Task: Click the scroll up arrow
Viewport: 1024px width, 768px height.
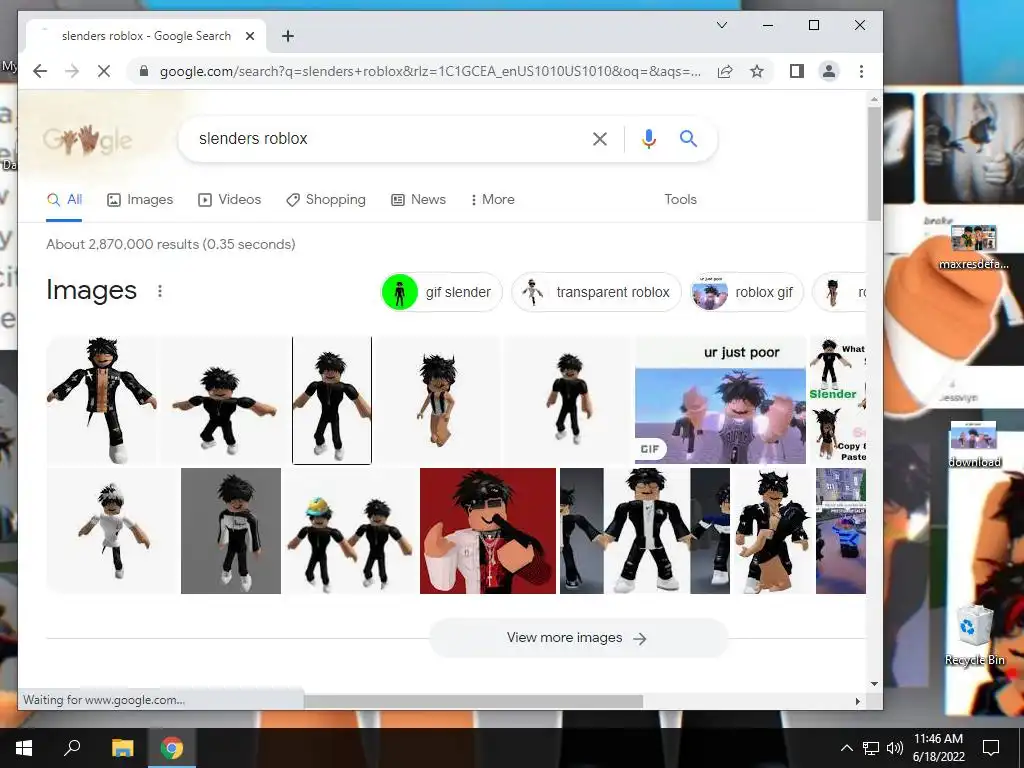Action: 874,99
